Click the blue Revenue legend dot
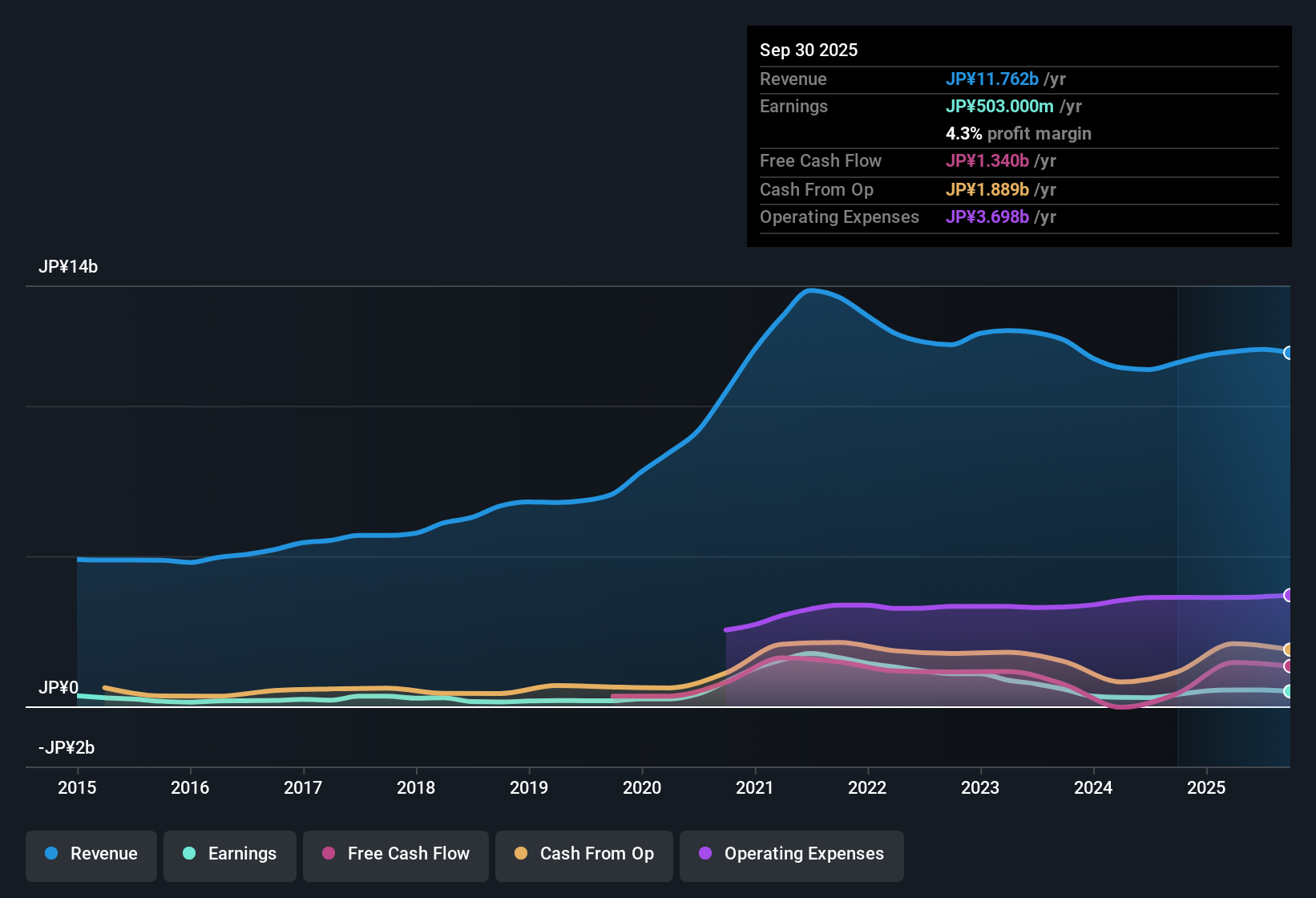The height and width of the screenshot is (898, 1316). tap(50, 854)
